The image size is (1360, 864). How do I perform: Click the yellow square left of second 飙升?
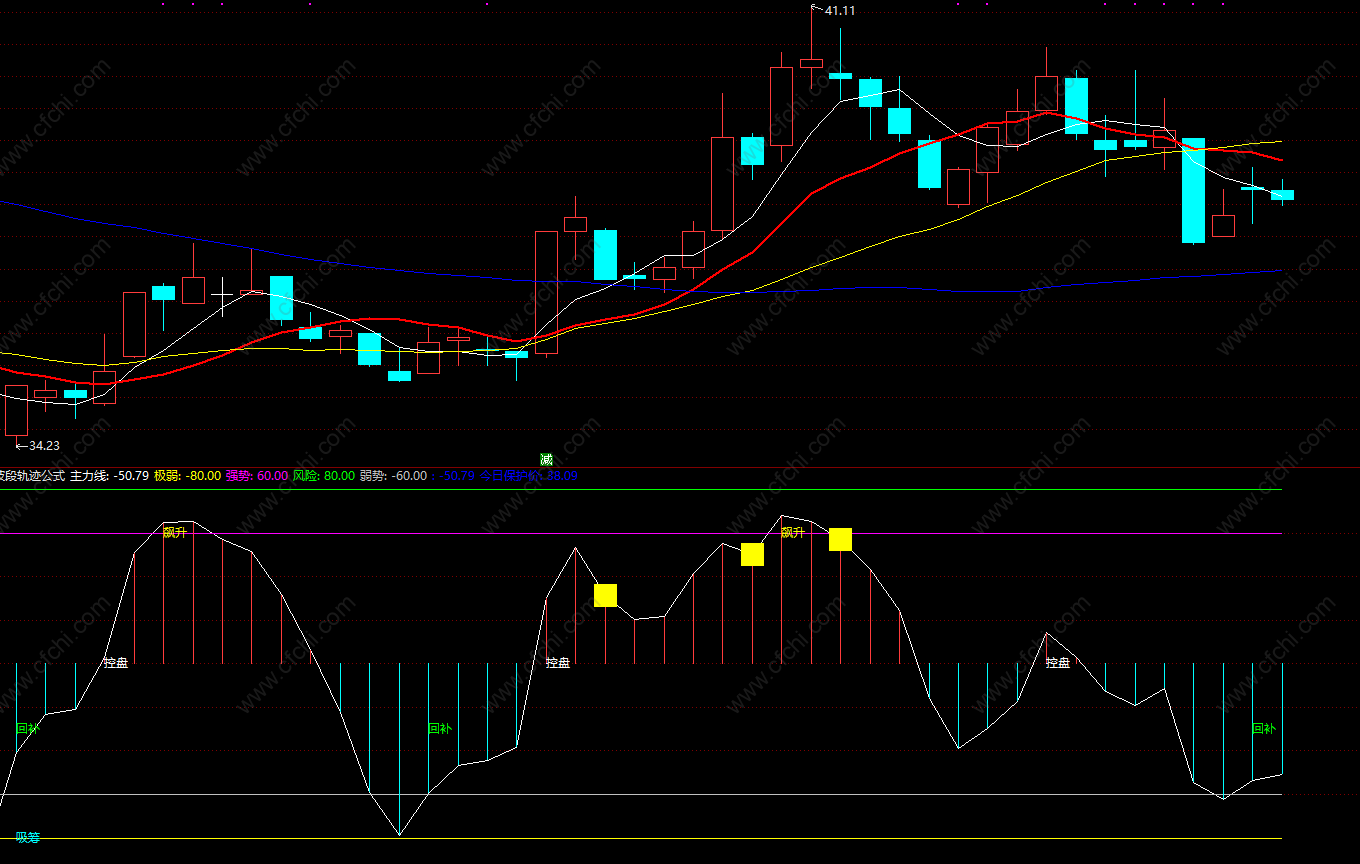point(752,554)
